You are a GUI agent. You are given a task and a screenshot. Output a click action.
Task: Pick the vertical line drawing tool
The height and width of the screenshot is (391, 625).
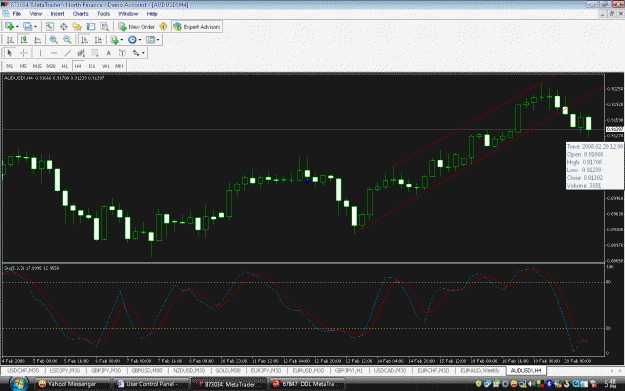coord(40,53)
